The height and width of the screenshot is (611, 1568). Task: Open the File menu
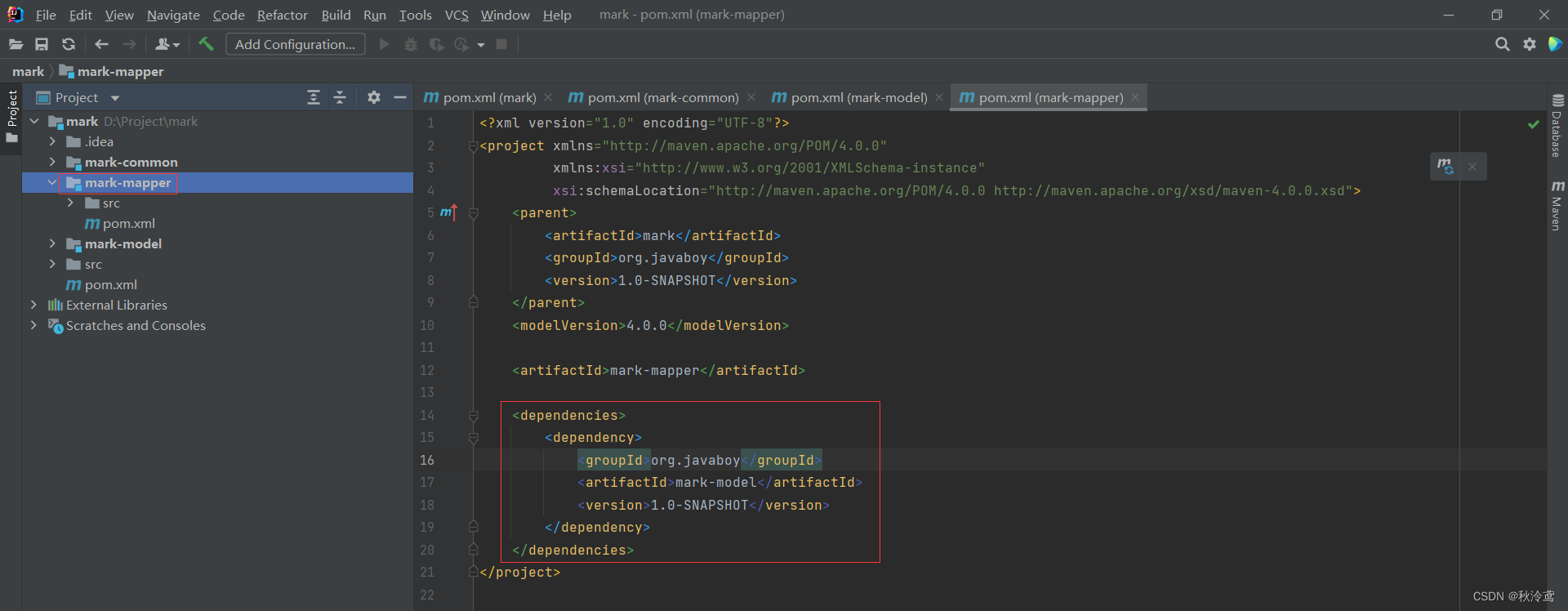[46, 15]
